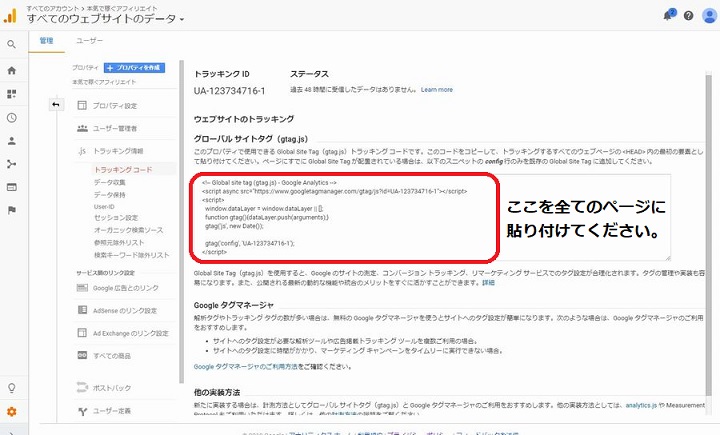Open user account avatar
The height and width of the screenshot is (435, 720).
pyautogui.click(x=710, y=16)
